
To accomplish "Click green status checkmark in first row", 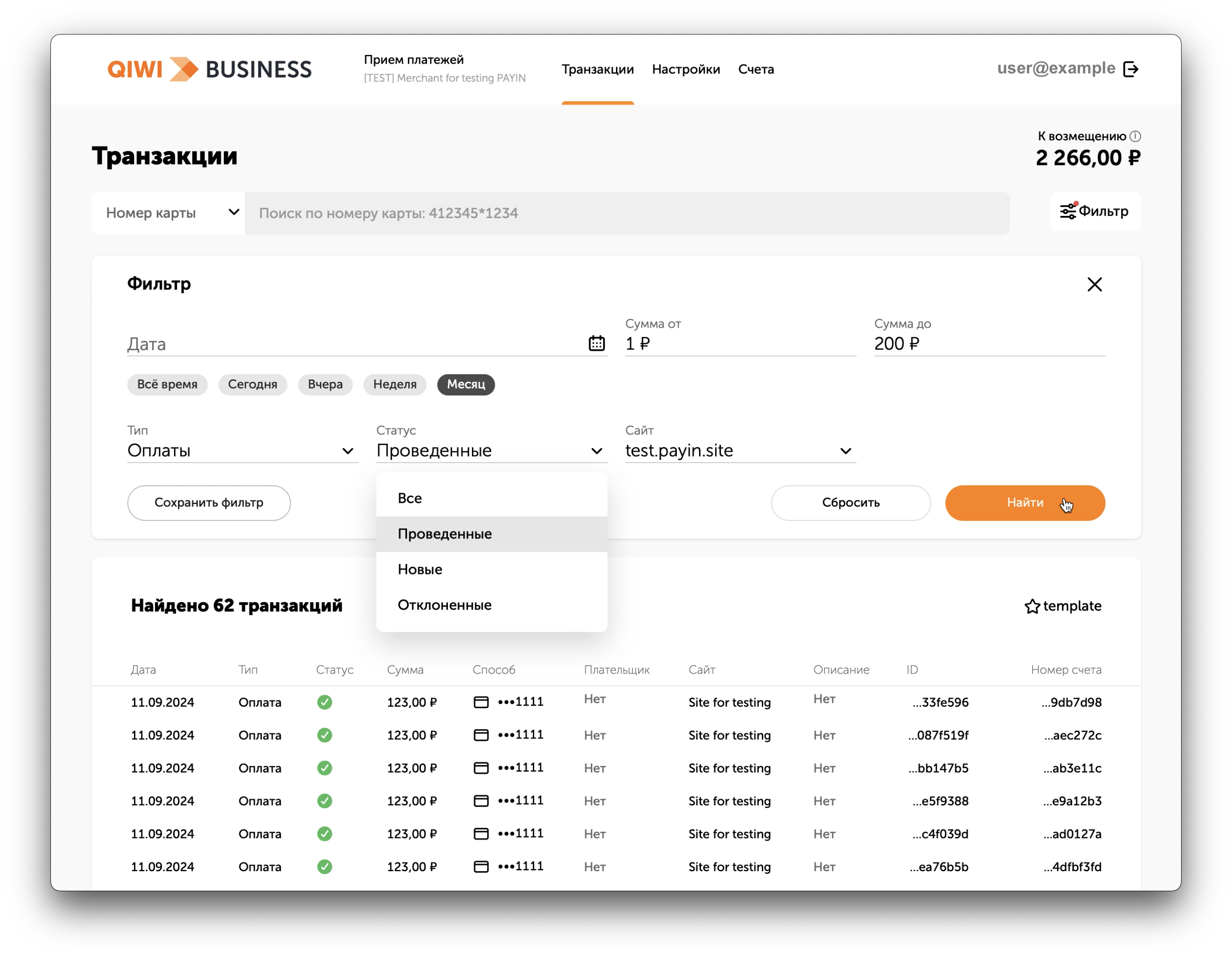I will point(324,702).
